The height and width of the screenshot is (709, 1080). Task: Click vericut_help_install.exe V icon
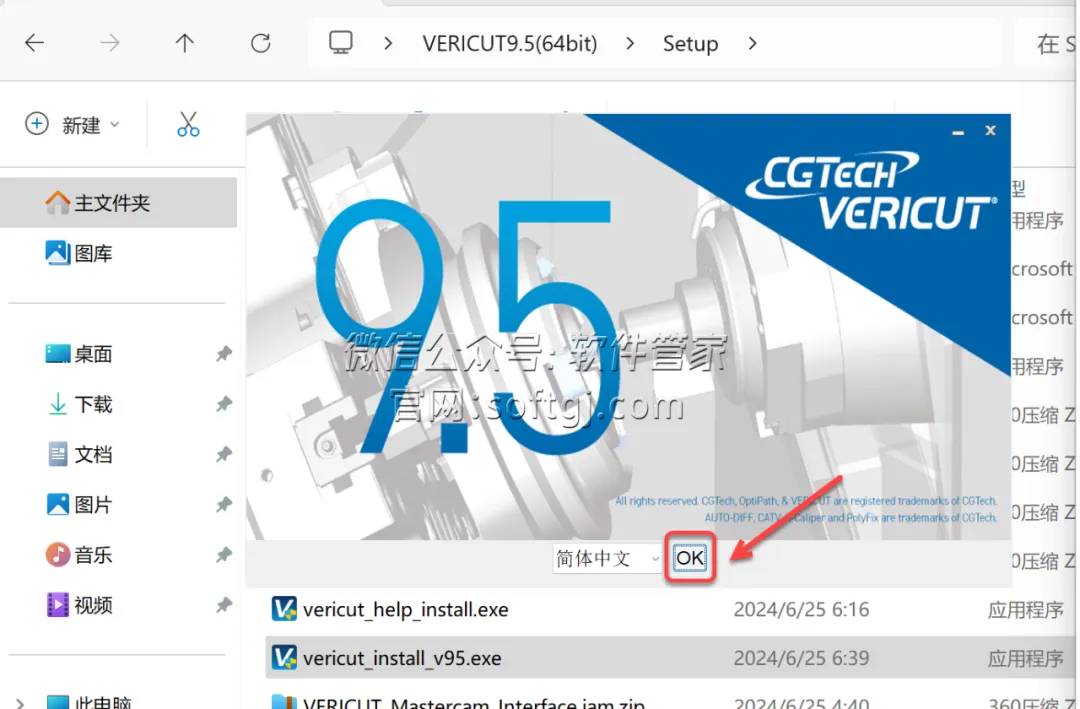[284, 609]
